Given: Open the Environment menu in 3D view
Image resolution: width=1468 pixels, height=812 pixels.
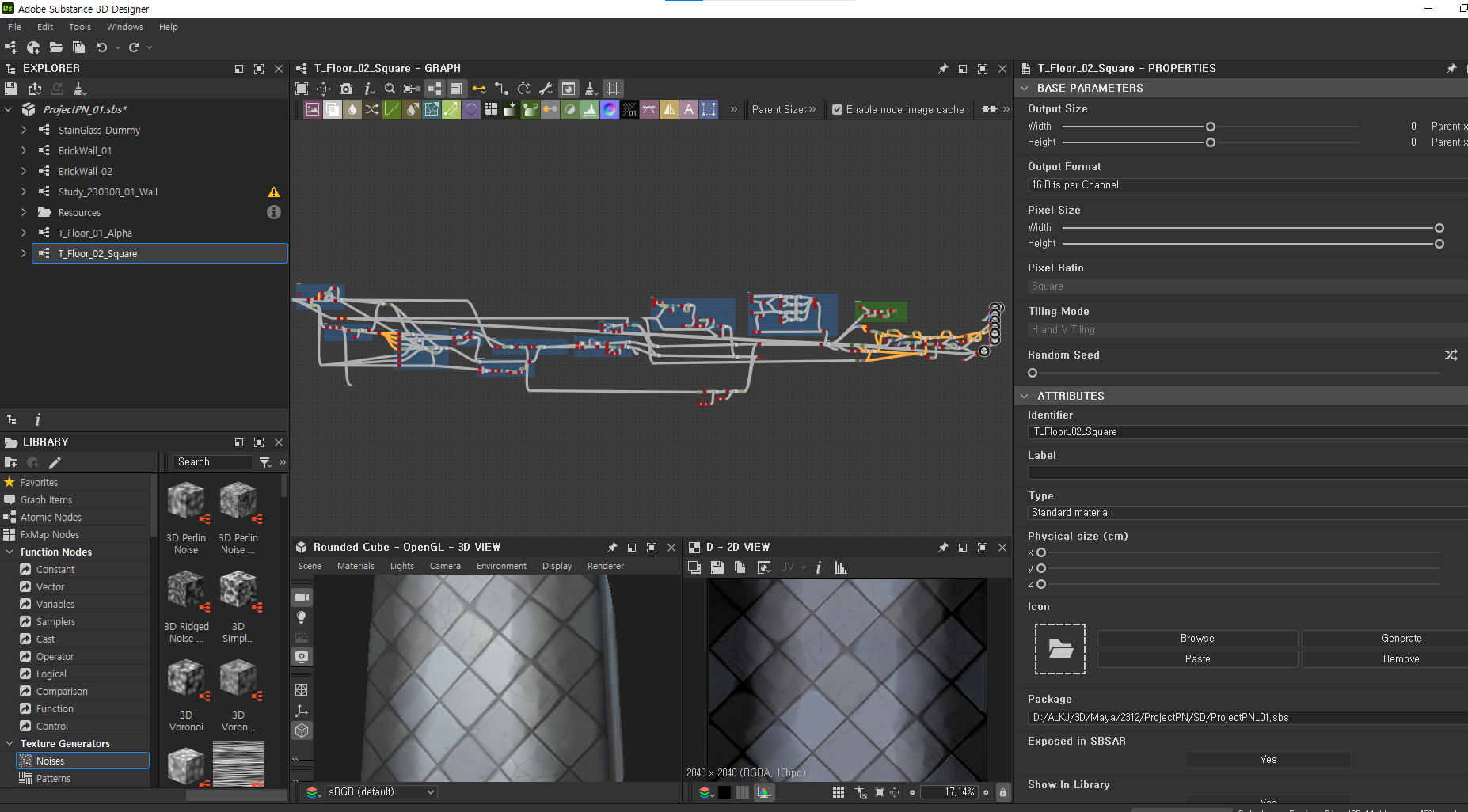Looking at the screenshot, I should point(501,566).
